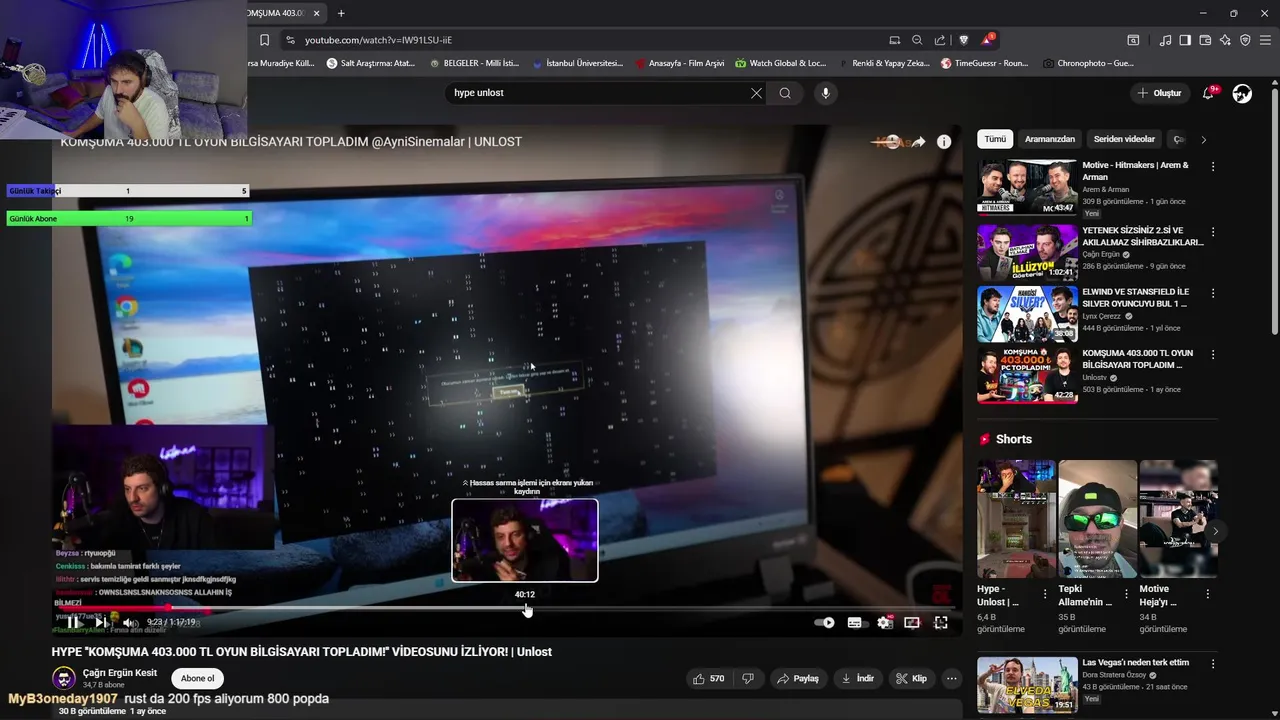Open the Çağrı Ergün Kesit channel
This screenshot has height=720, width=1280.
[x=119, y=673]
